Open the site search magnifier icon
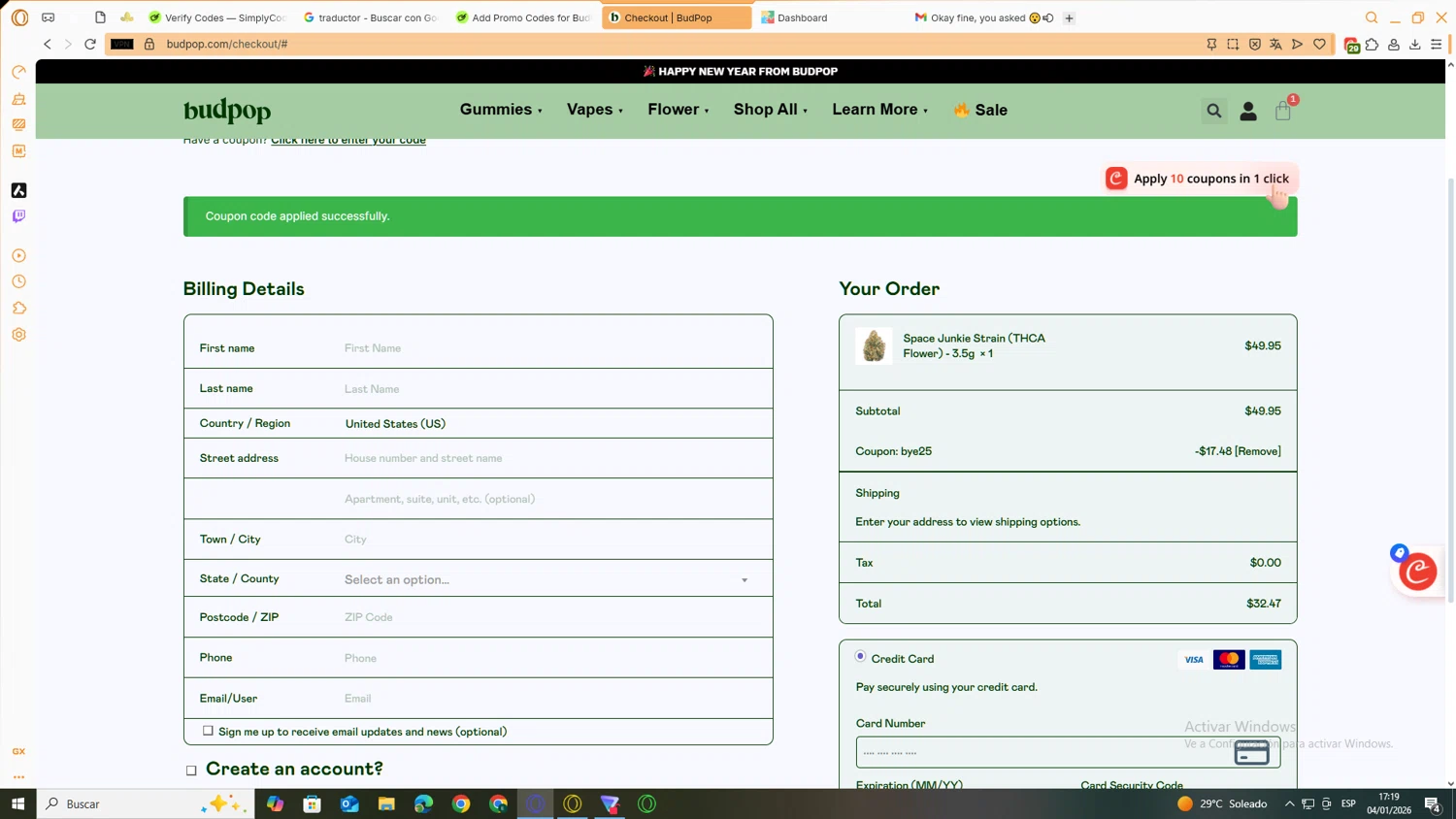Screen dimensions: 1456x819 click(1213, 111)
